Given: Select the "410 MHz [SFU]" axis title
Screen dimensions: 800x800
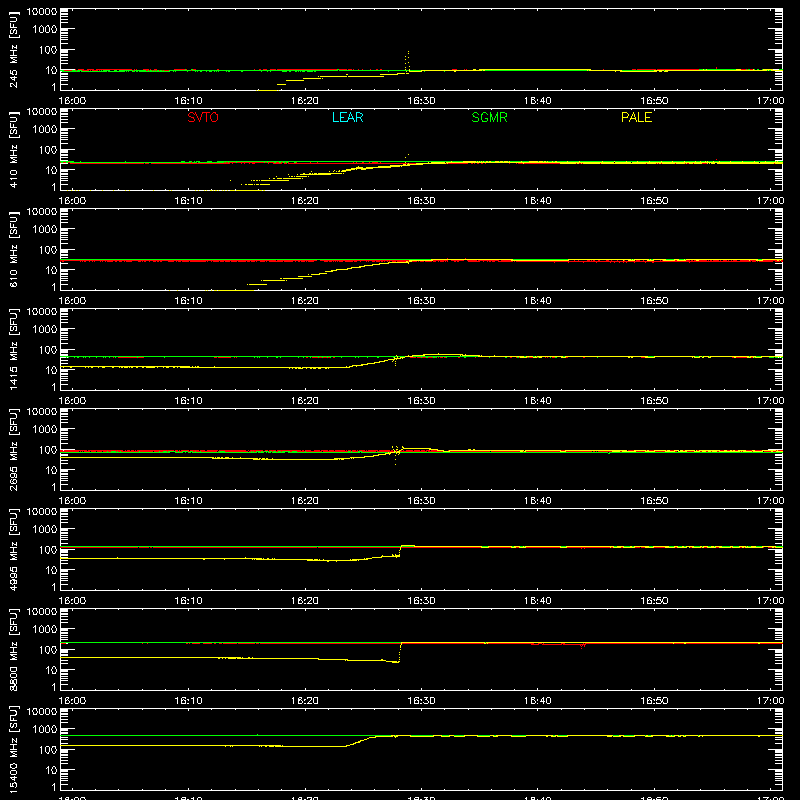Looking at the screenshot, I should click(x=14, y=149).
